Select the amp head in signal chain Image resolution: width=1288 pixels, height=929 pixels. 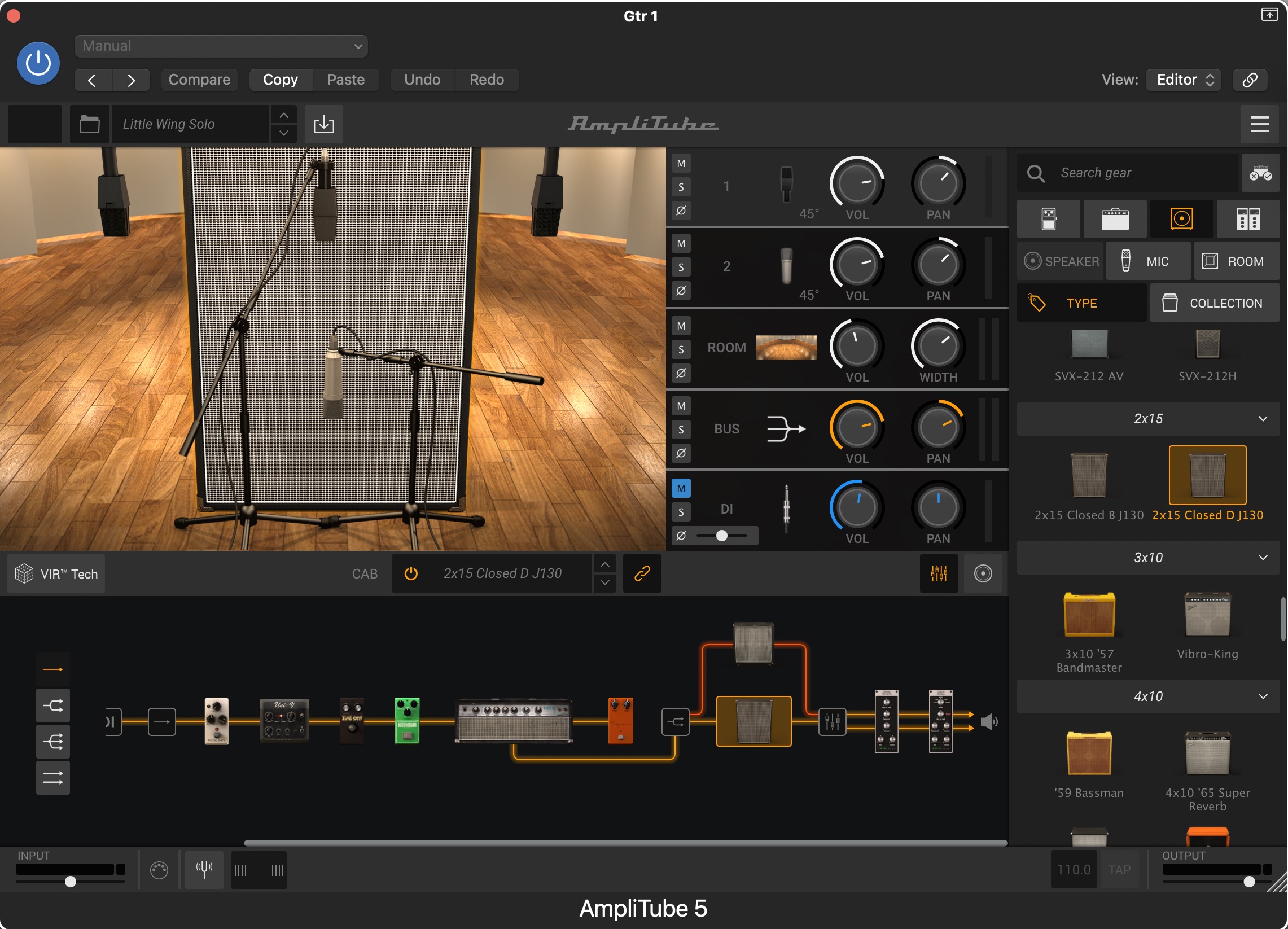click(514, 721)
